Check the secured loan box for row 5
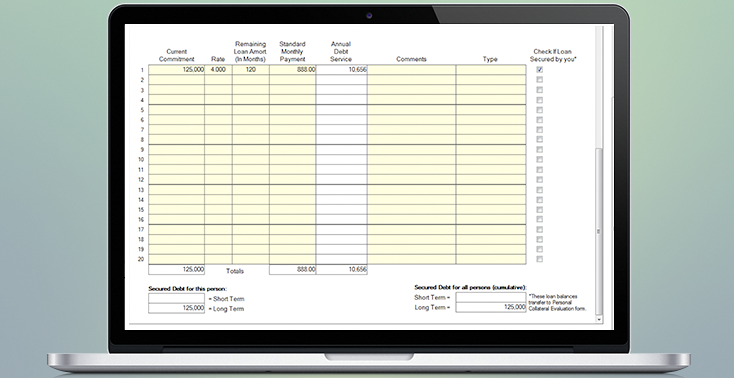This screenshot has height=378, width=734. 540,110
